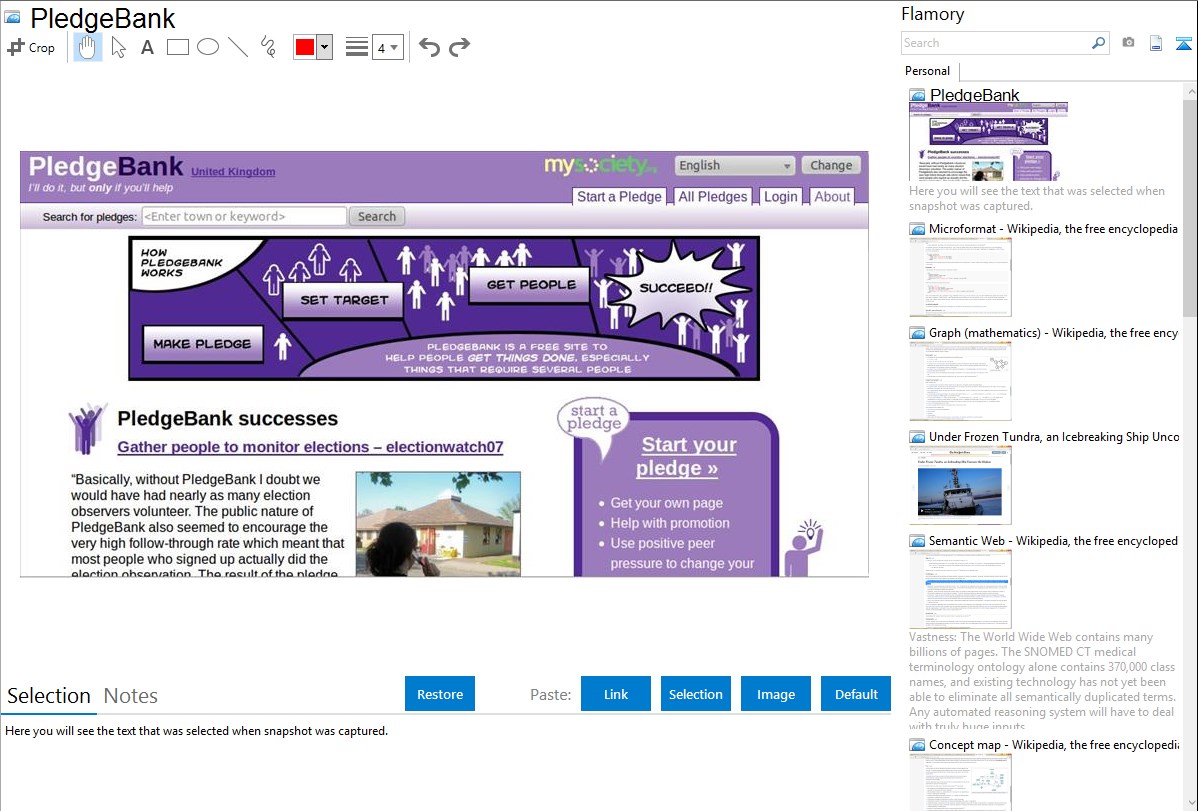The height and width of the screenshot is (811, 1198).
Task: Click the snapshot window icon beside the main PledgeBank title
Action: [12, 18]
